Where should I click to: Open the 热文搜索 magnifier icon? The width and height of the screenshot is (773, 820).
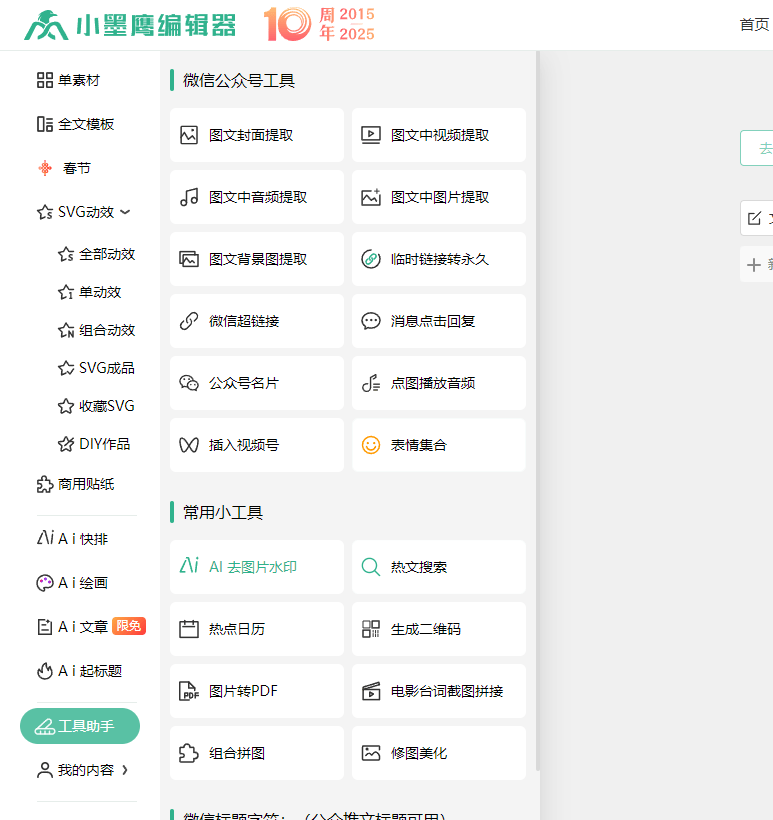point(371,567)
